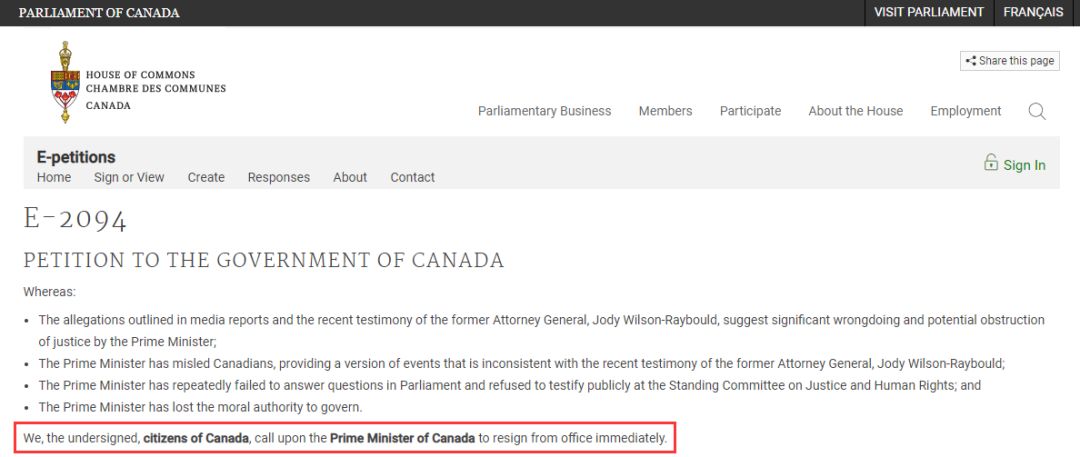Click the share icon in Share this page
Viewport: 1080px width, 457px height.
pyautogui.click(x=970, y=61)
